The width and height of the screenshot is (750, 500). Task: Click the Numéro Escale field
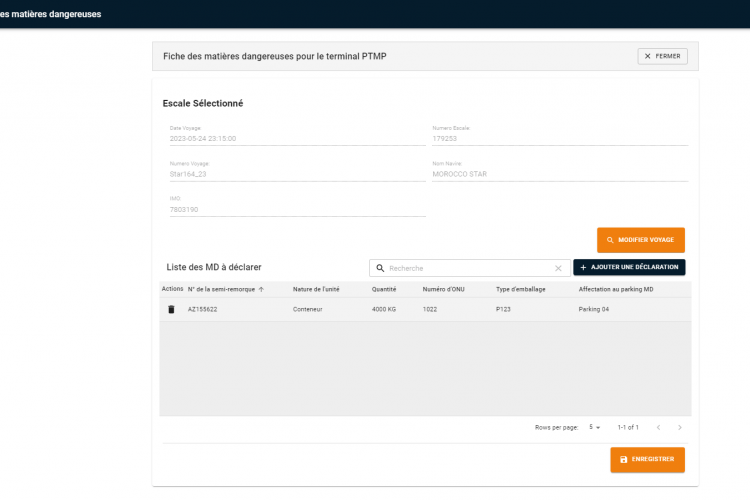[x=559, y=139]
